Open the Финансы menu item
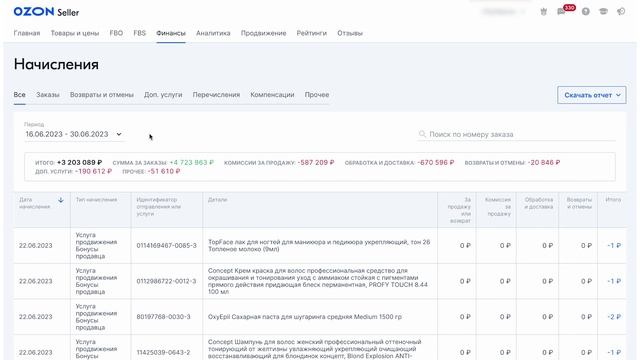The width and height of the screenshot is (640, 360). (x=171, y=33)
